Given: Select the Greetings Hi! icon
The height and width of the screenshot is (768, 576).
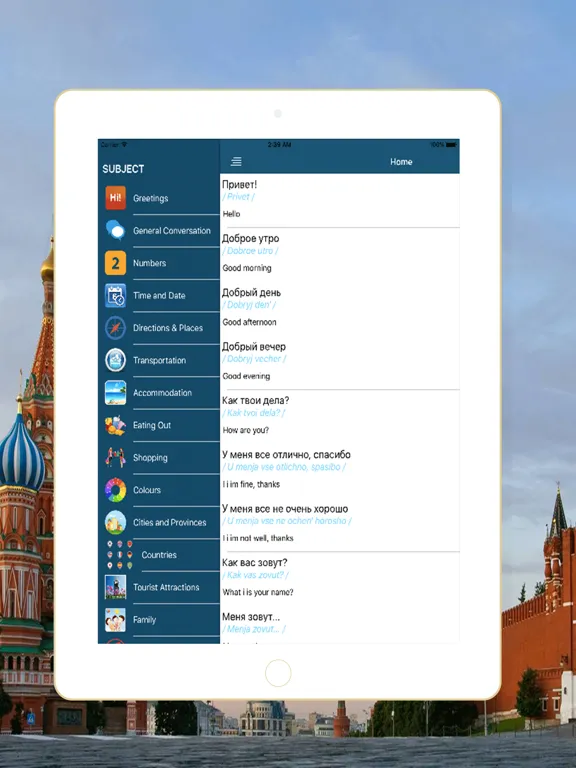Looking at the screenshot, I should pyautogui.click(x=116, y=198).
